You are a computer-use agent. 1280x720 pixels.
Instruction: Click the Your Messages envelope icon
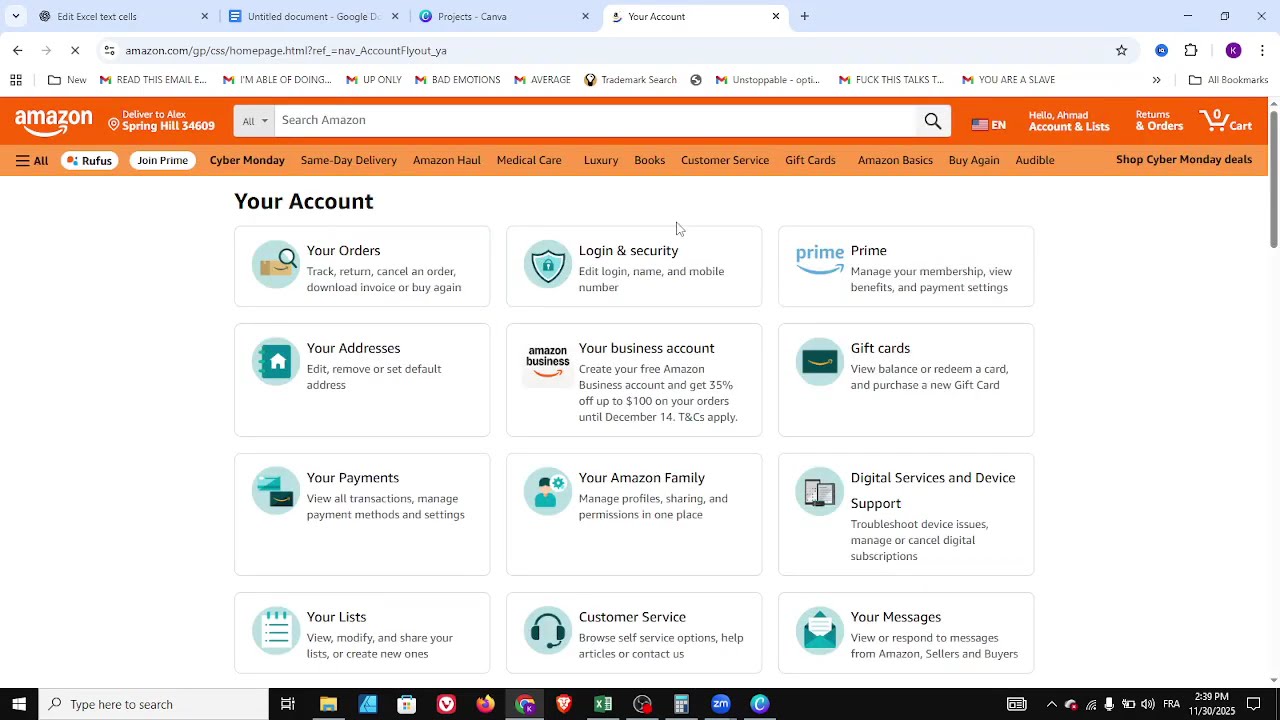tap(820, 630)
